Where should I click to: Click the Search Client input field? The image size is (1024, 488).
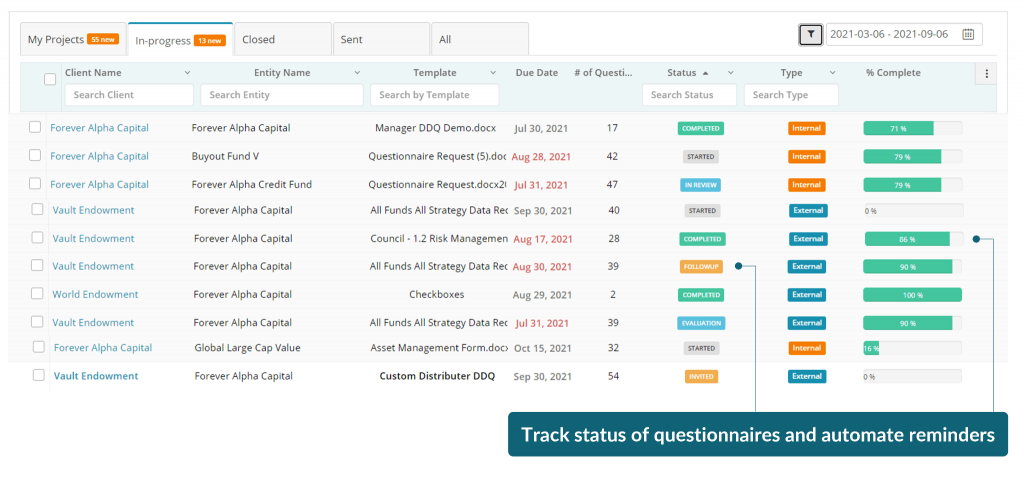click(129, 95)
